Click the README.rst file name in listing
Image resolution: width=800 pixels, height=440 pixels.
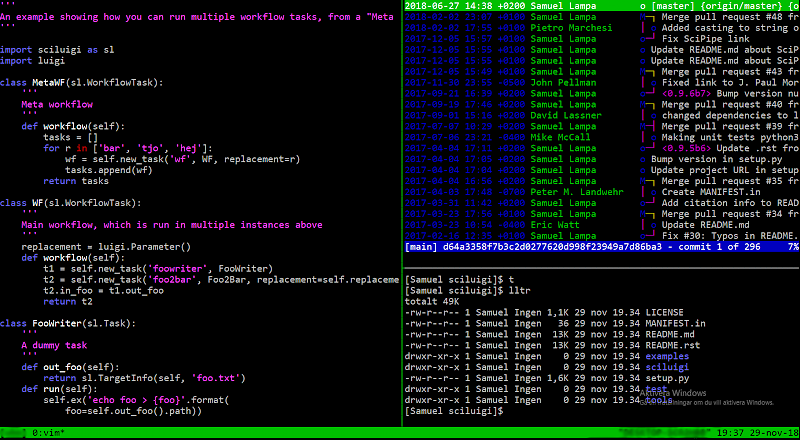(x=673, y=345)
